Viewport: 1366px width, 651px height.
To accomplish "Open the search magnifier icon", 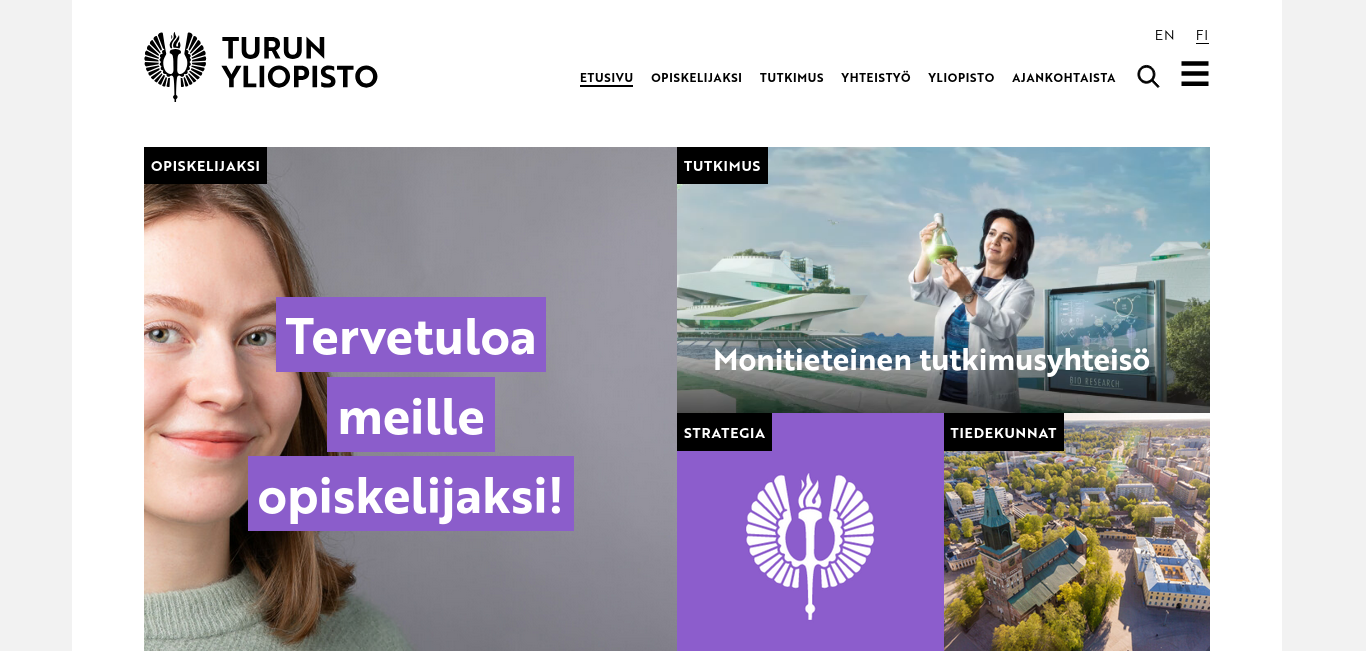I will pyautogui.click(x=1148, y=77).
